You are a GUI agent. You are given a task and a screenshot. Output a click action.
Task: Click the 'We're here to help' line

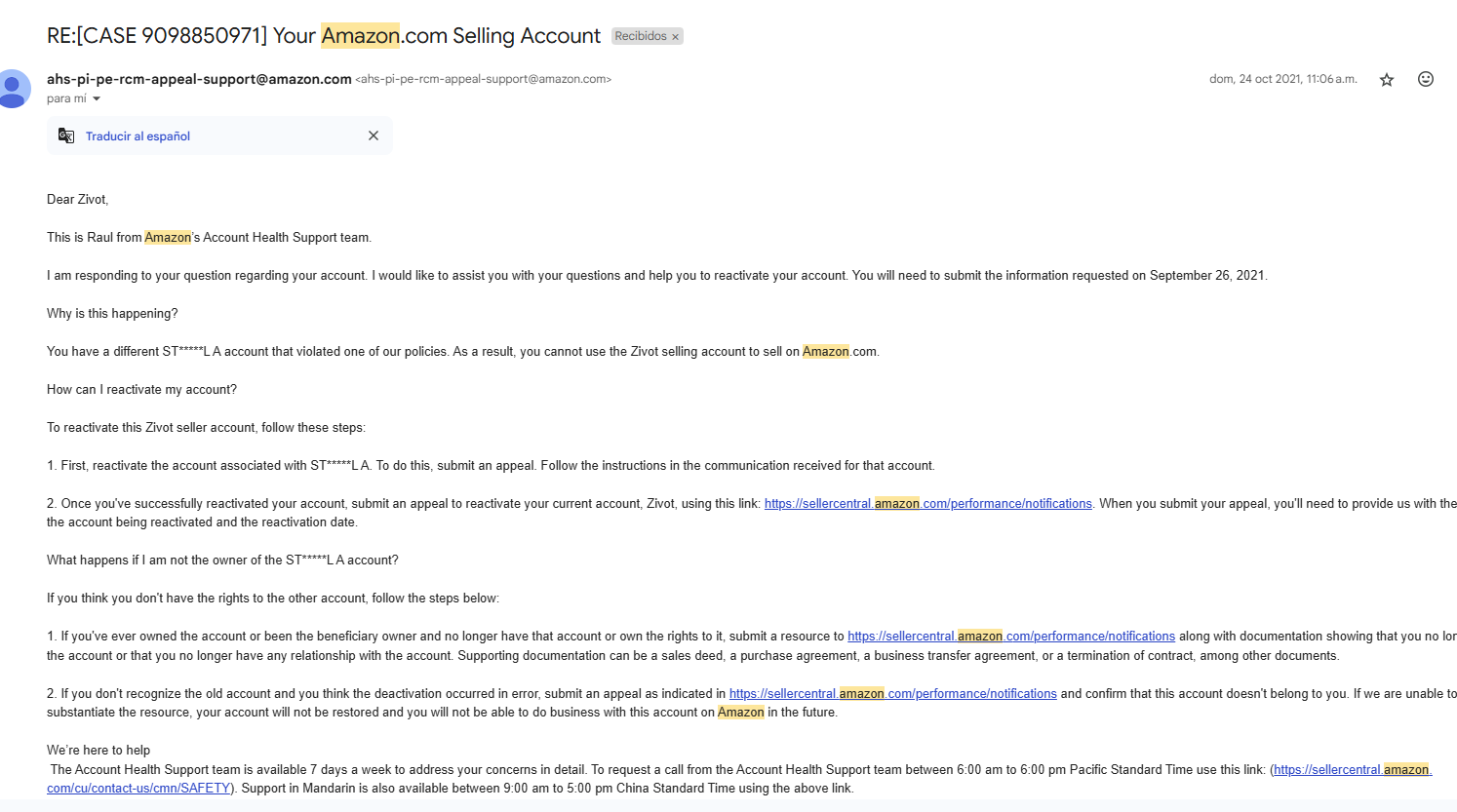click(98, 751)
